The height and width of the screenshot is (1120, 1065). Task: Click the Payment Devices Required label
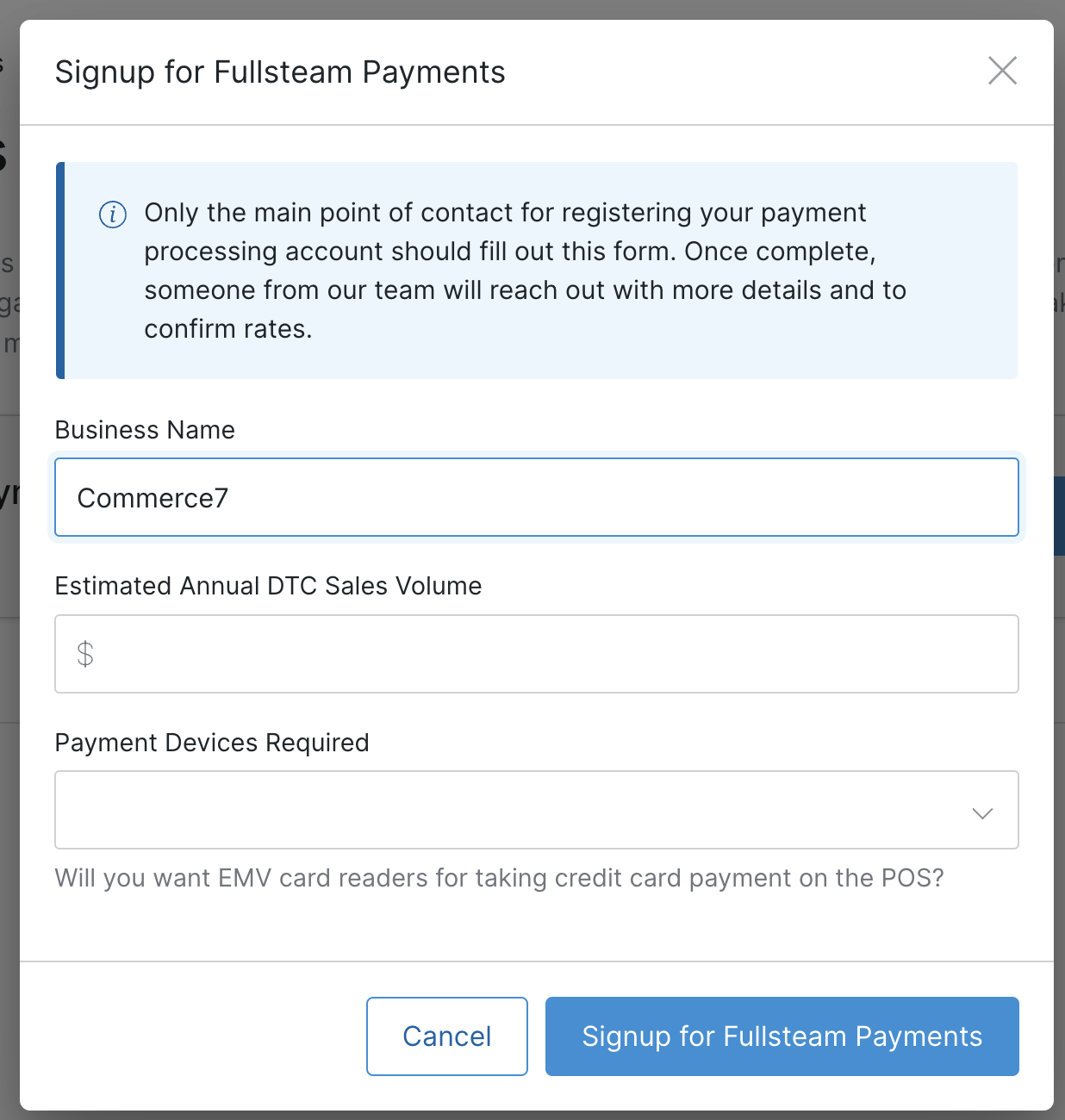[211, 743]
